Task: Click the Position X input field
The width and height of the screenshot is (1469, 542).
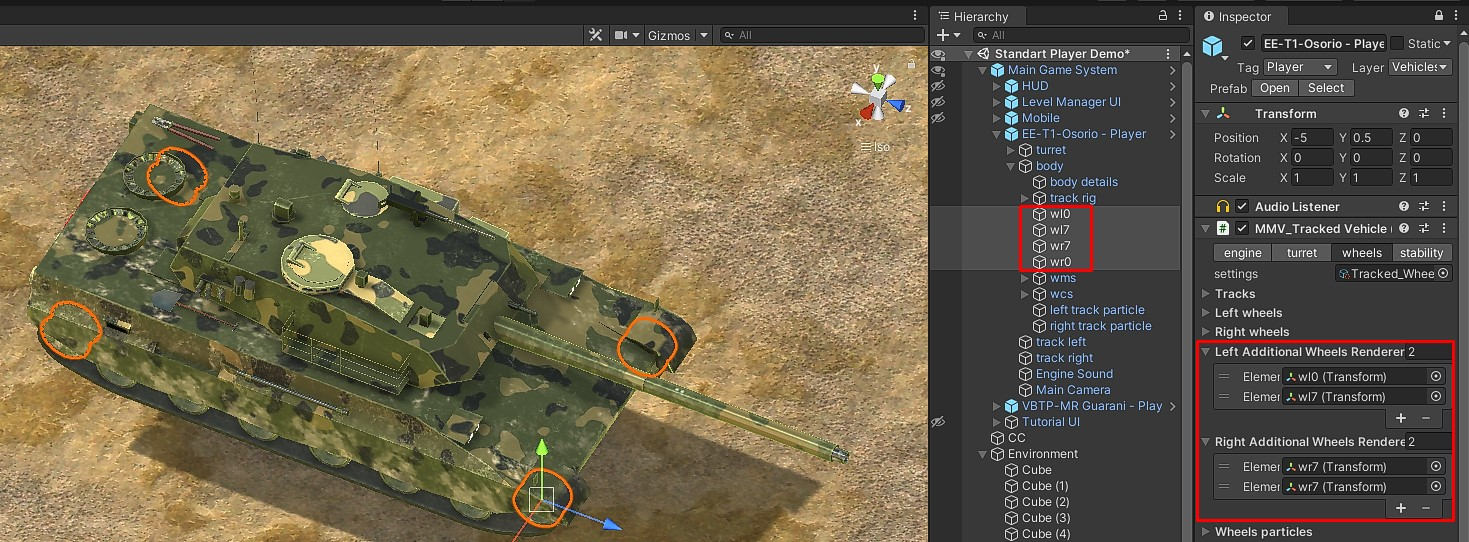Action: point(1312,138)
